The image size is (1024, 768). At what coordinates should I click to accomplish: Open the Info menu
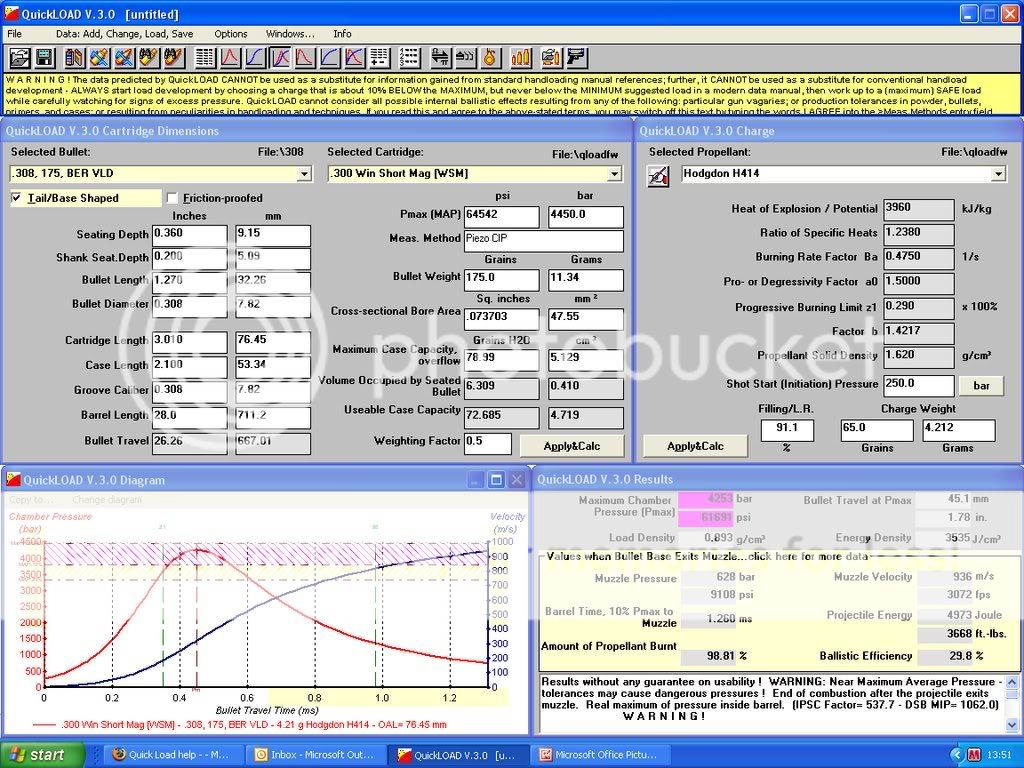[342, 33]
